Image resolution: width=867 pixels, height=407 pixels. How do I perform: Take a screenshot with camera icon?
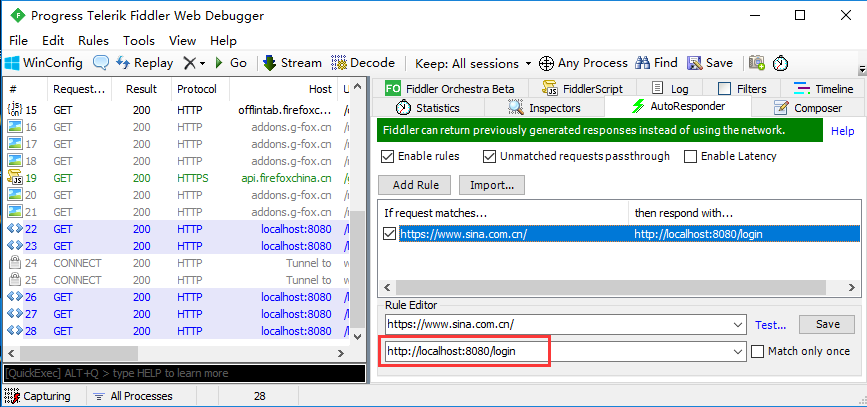click(757, 63)
